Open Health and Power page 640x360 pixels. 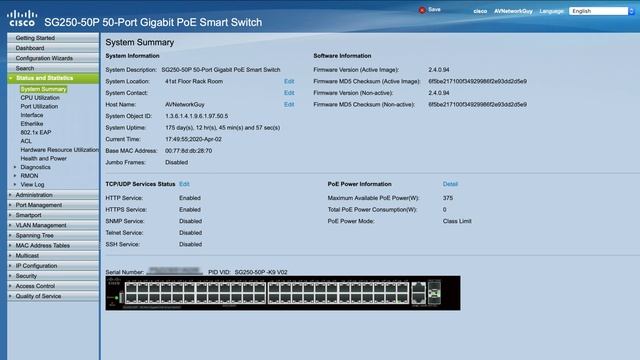tap(44, 158)
